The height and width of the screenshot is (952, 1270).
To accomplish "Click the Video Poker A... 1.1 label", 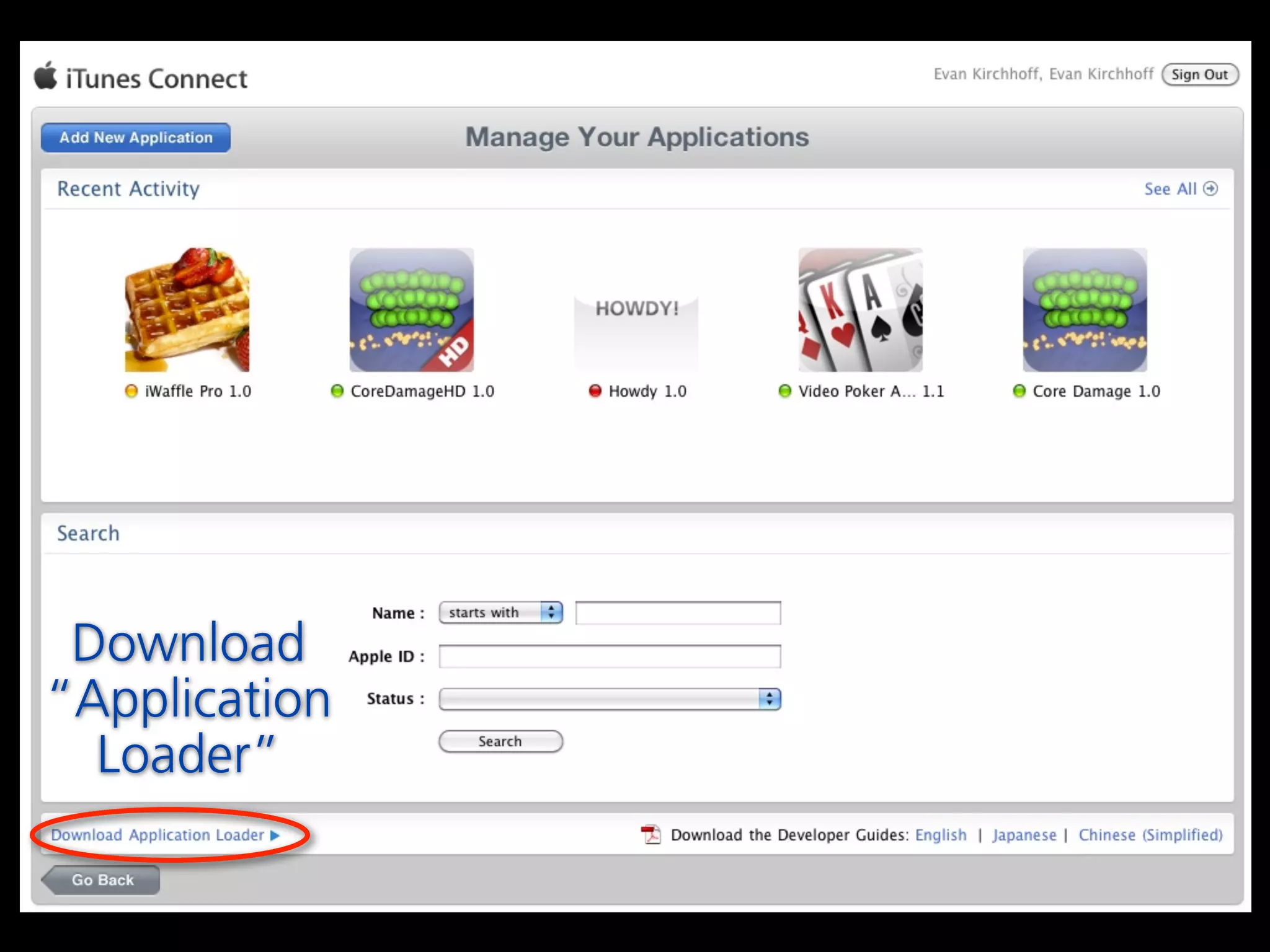I will point(871,391).
